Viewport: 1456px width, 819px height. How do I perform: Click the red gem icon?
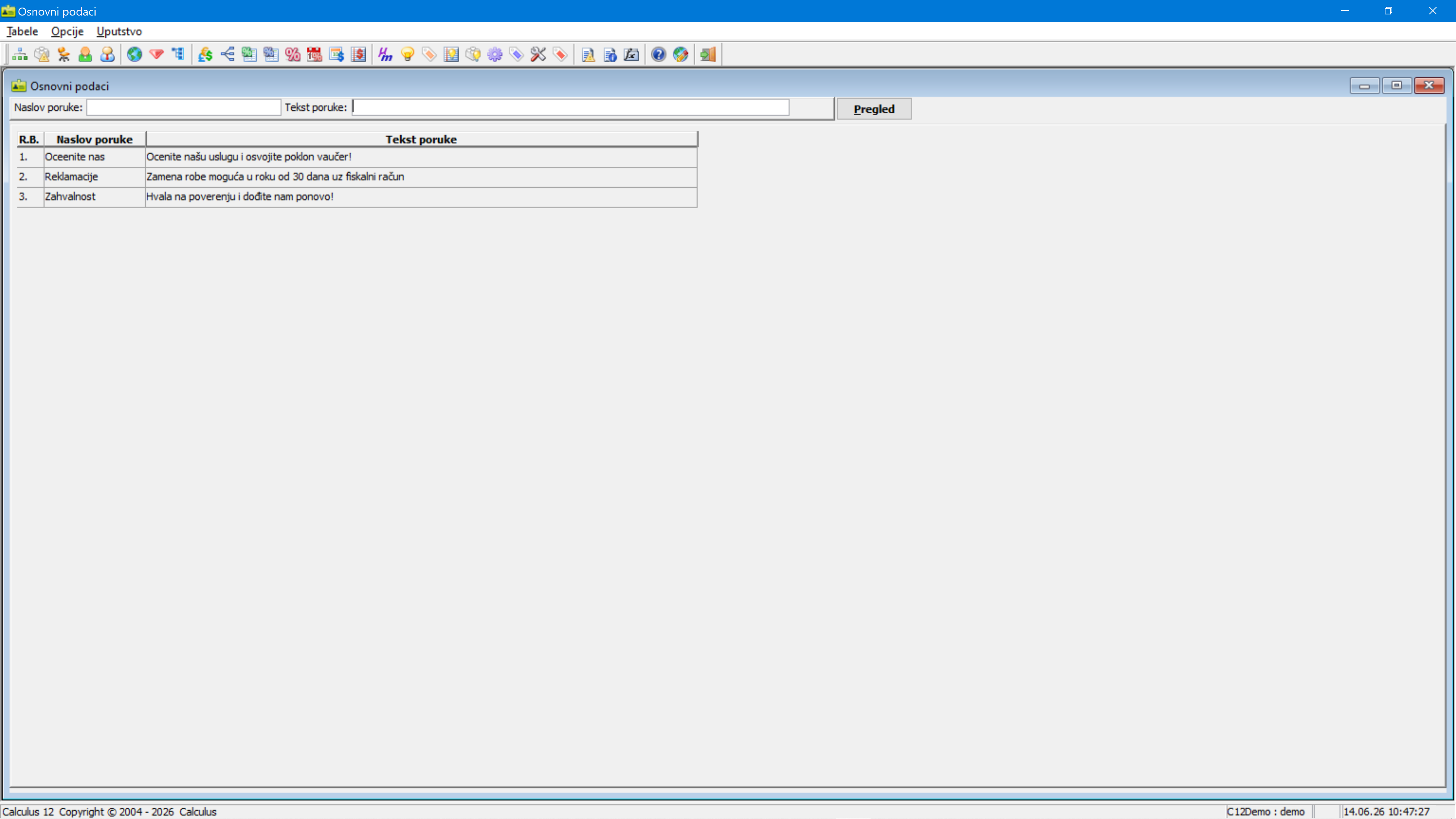click(157, 54)
